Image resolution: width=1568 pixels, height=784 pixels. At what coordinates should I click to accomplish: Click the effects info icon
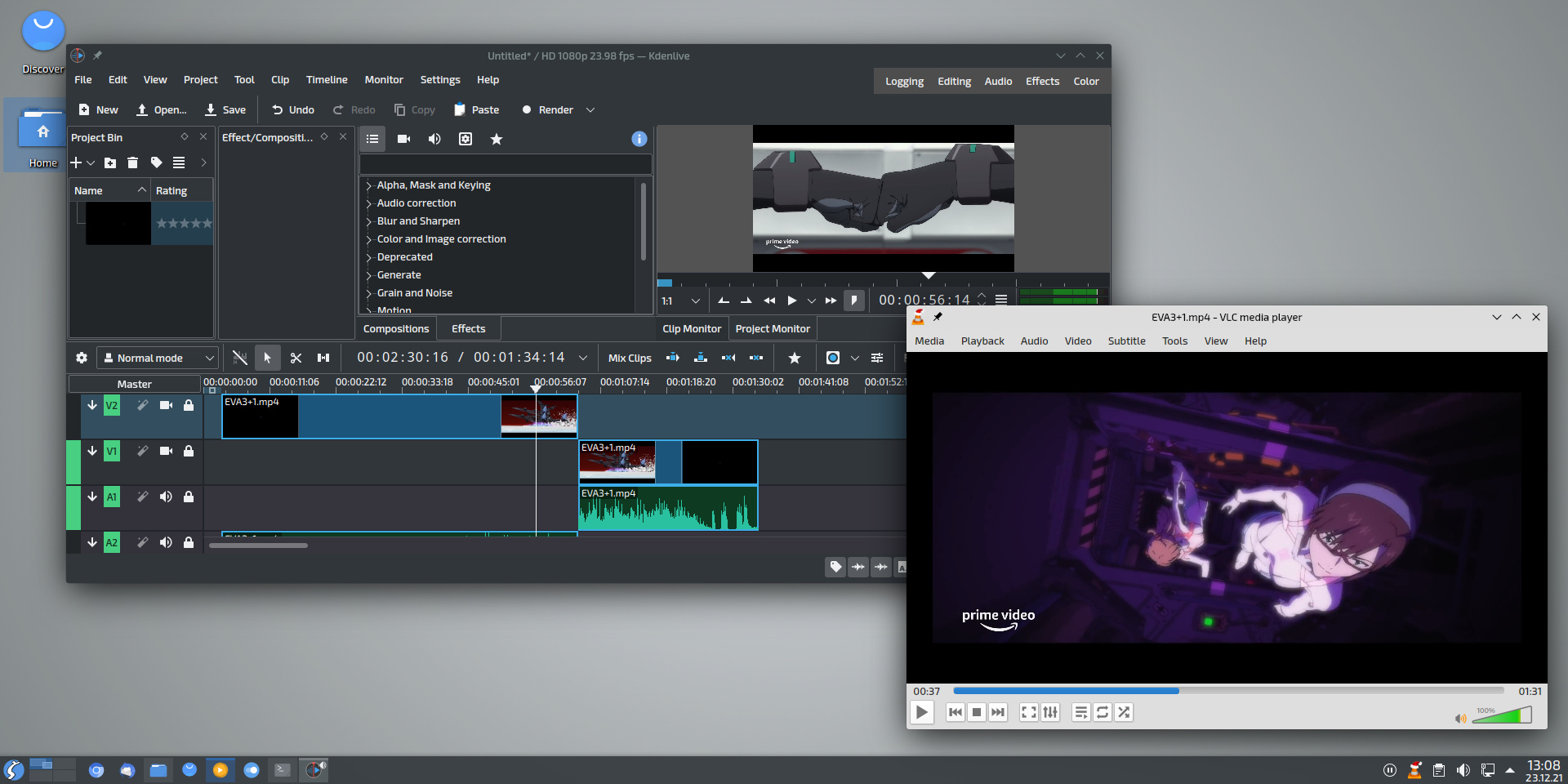click(639, 139)
